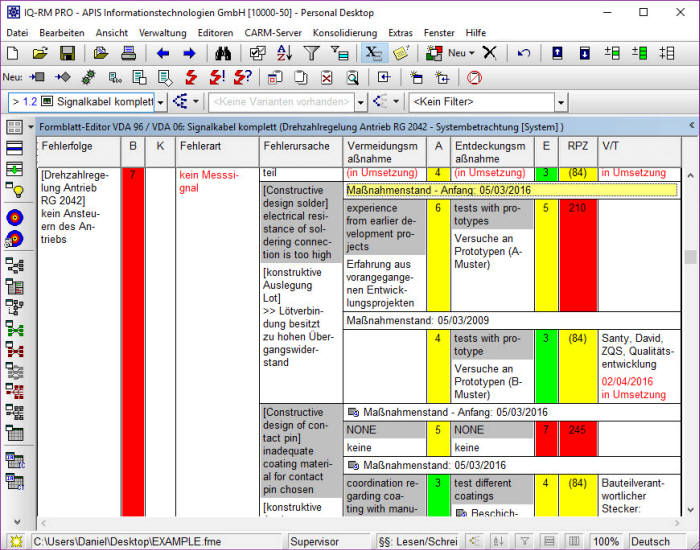
Task: Click the red prohibited circle icon
Action: [x=474, y=78]
